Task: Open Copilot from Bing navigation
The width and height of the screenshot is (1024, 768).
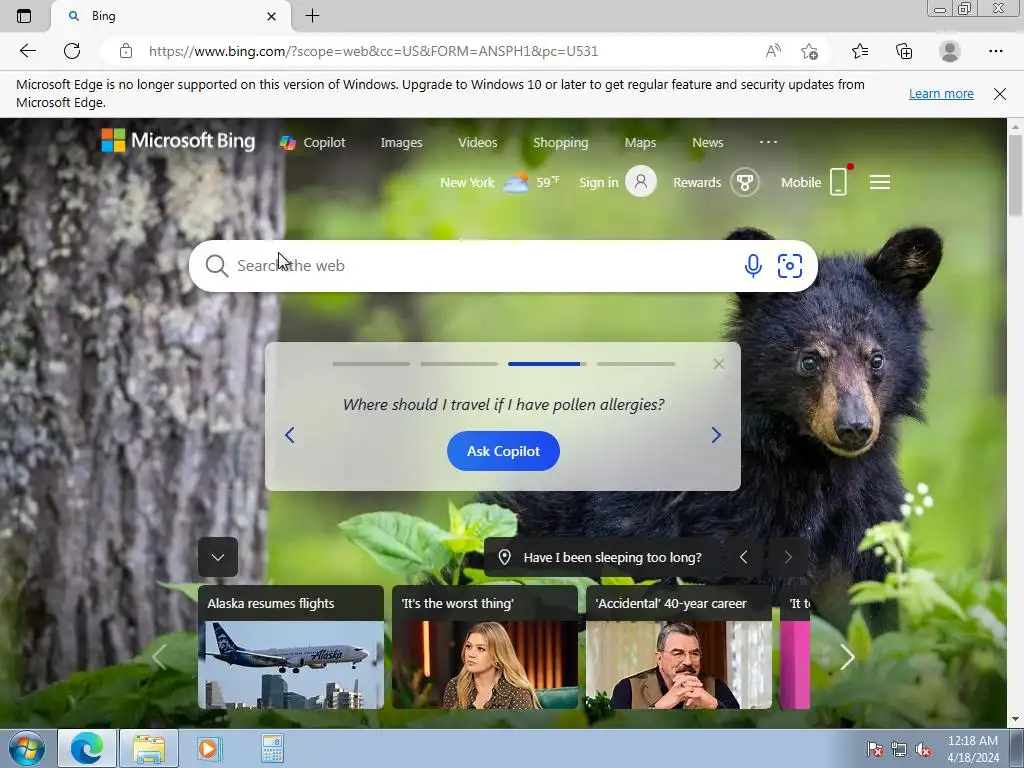Action: click(x=313, y=142)
